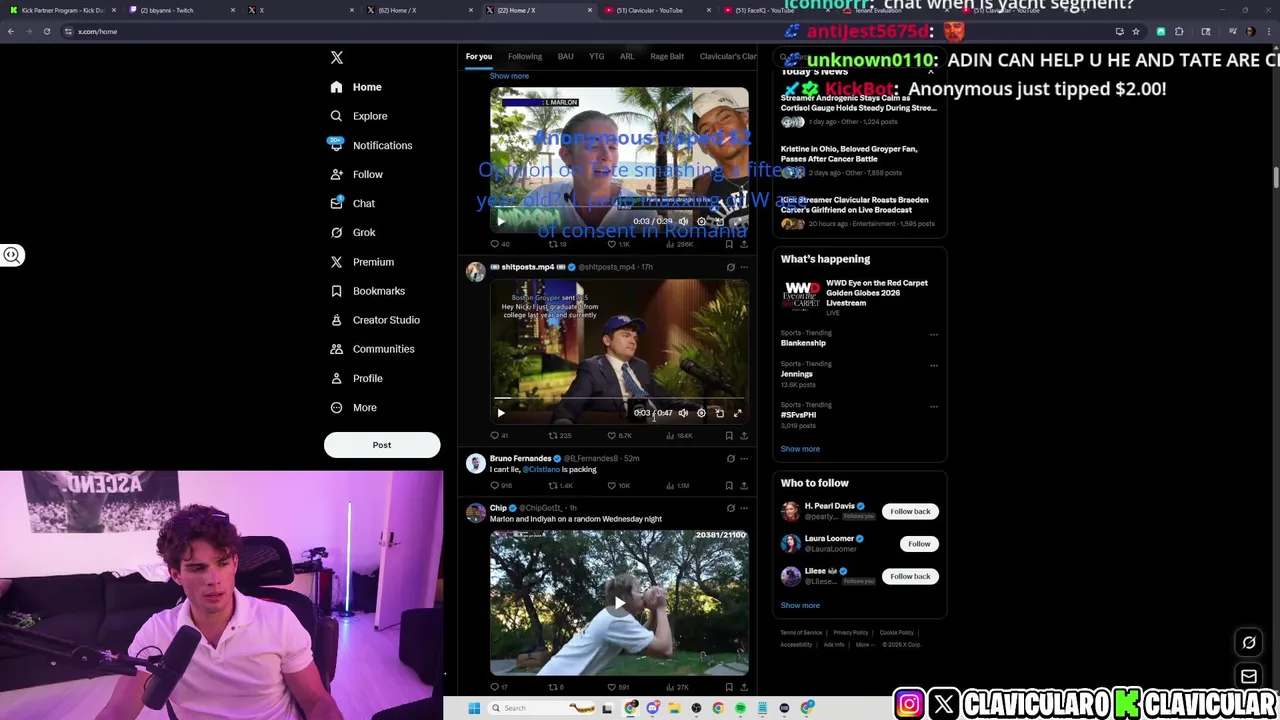The height and width of the screenshot is (720, 1280).
Task: Open Grok explain icon on shitposts.mp4 post
Action: point(730,267)
